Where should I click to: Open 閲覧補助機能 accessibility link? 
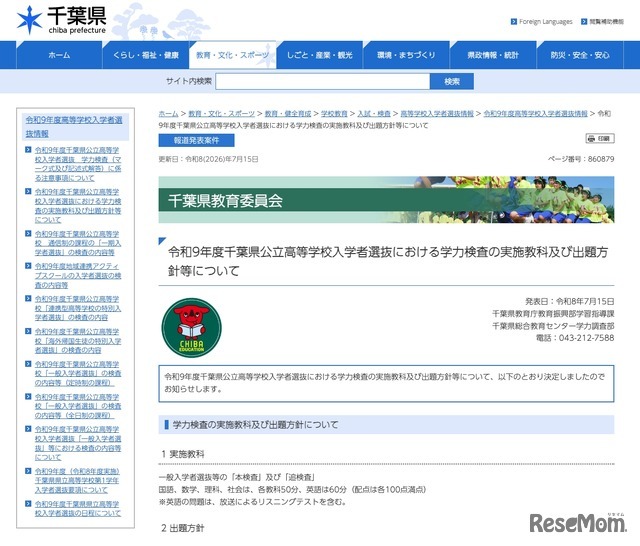[606, 22]
